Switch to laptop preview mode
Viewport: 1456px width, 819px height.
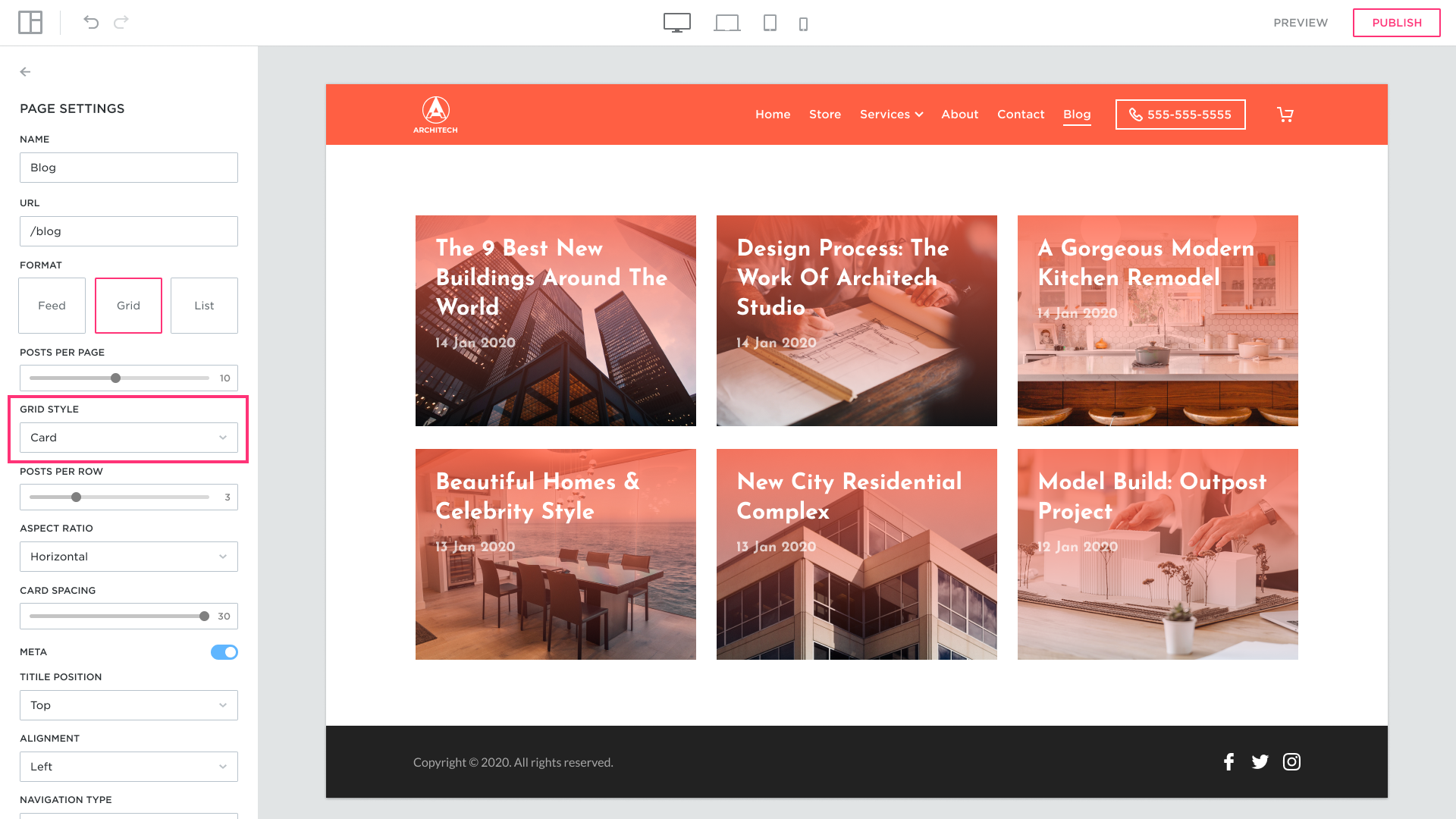click(726, 24)
